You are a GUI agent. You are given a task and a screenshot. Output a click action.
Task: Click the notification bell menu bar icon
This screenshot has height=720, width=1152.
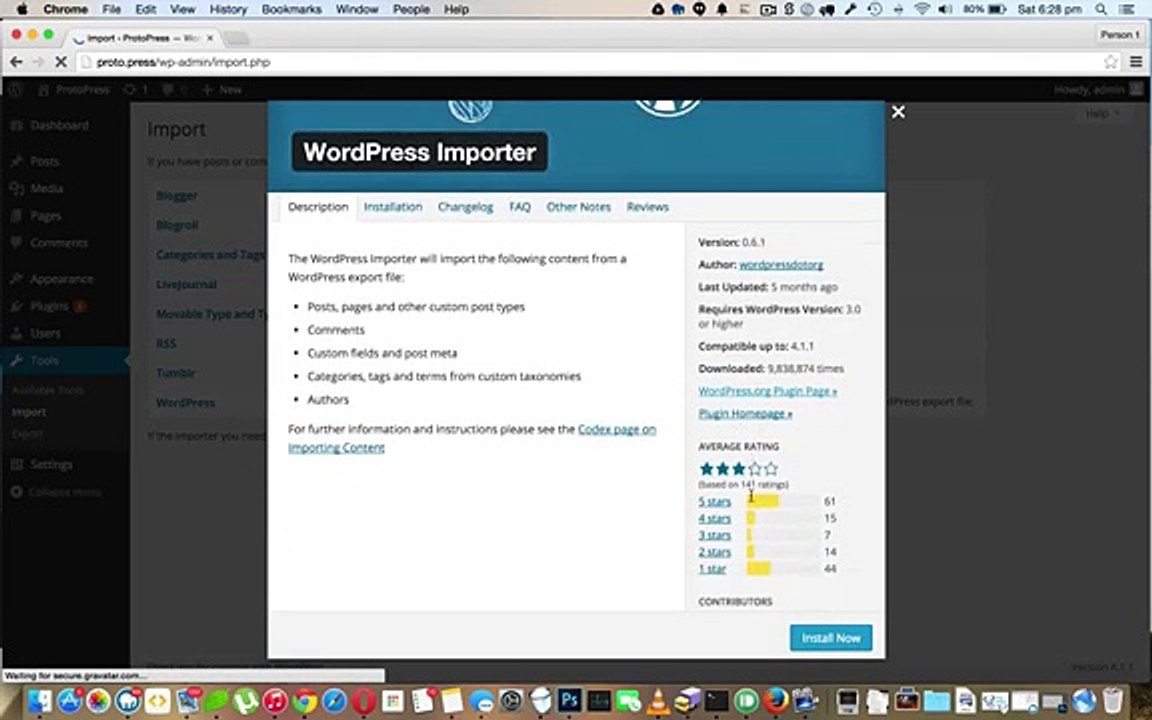(x=722, y=10)
